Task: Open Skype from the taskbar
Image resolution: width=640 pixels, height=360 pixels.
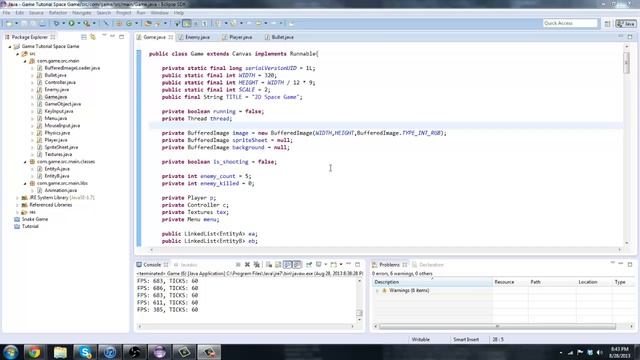Action: [85, 352]
